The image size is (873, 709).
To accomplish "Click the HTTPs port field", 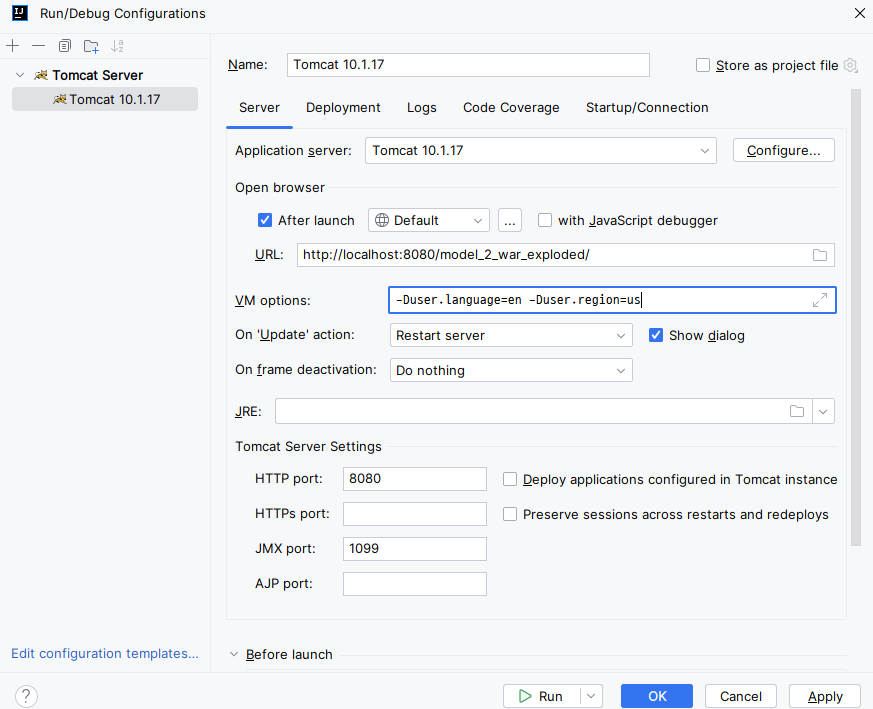I will coord(415,514).
